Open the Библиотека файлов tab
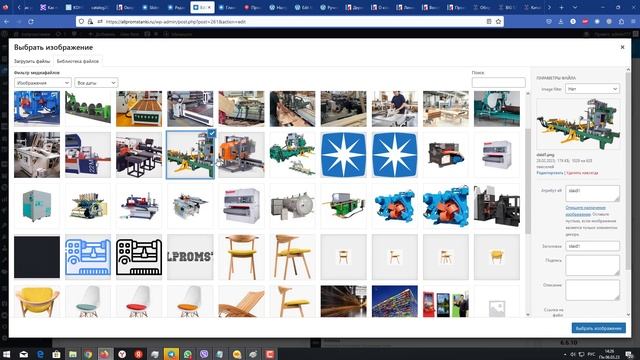The height and width of the screenshot is (360, 640). point(78,61)
